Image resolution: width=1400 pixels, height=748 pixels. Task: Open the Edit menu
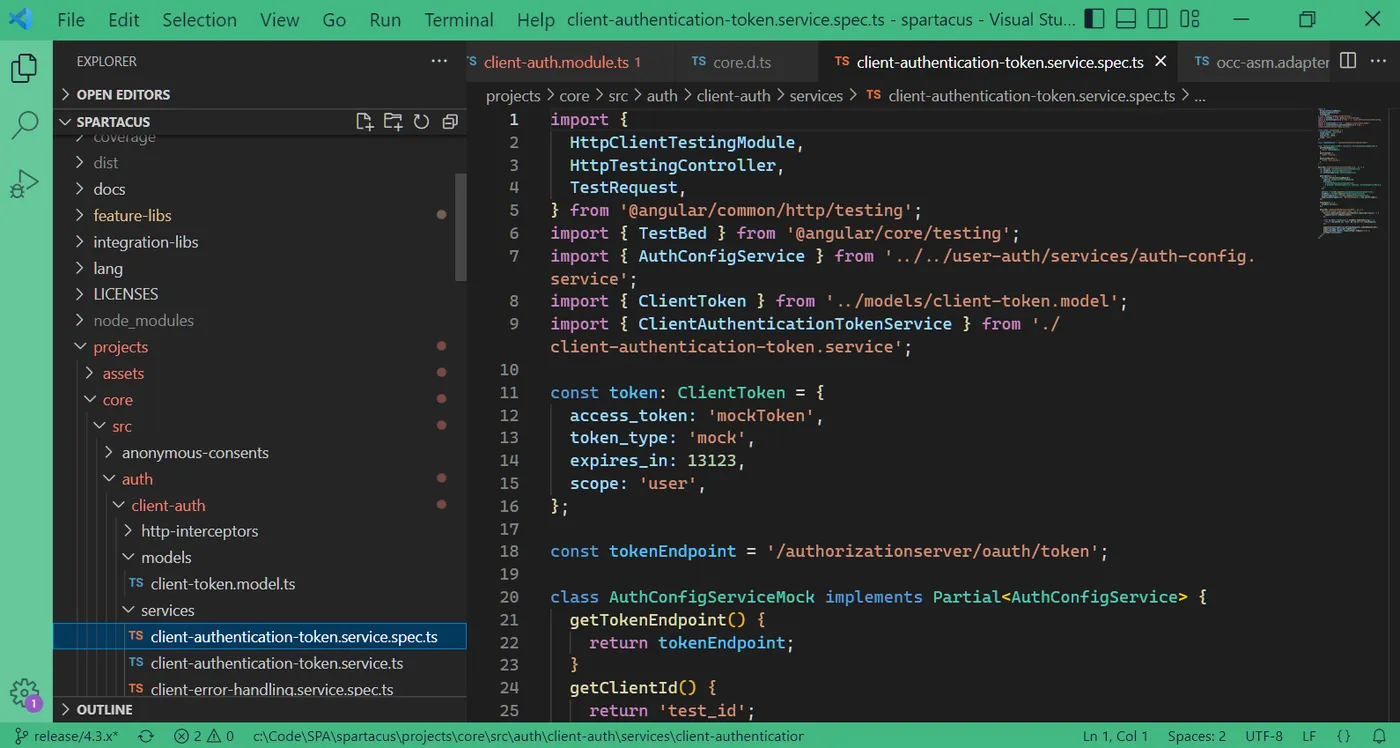[124, 20]
